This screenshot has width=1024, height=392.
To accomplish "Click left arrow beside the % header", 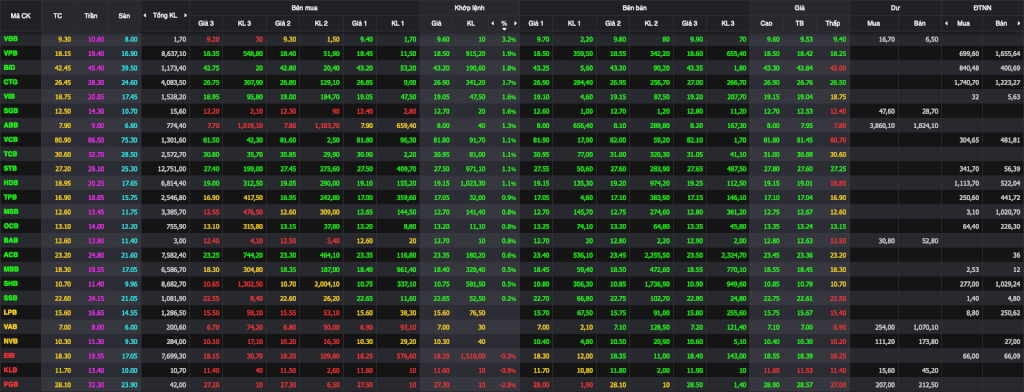I will [493, 24].
